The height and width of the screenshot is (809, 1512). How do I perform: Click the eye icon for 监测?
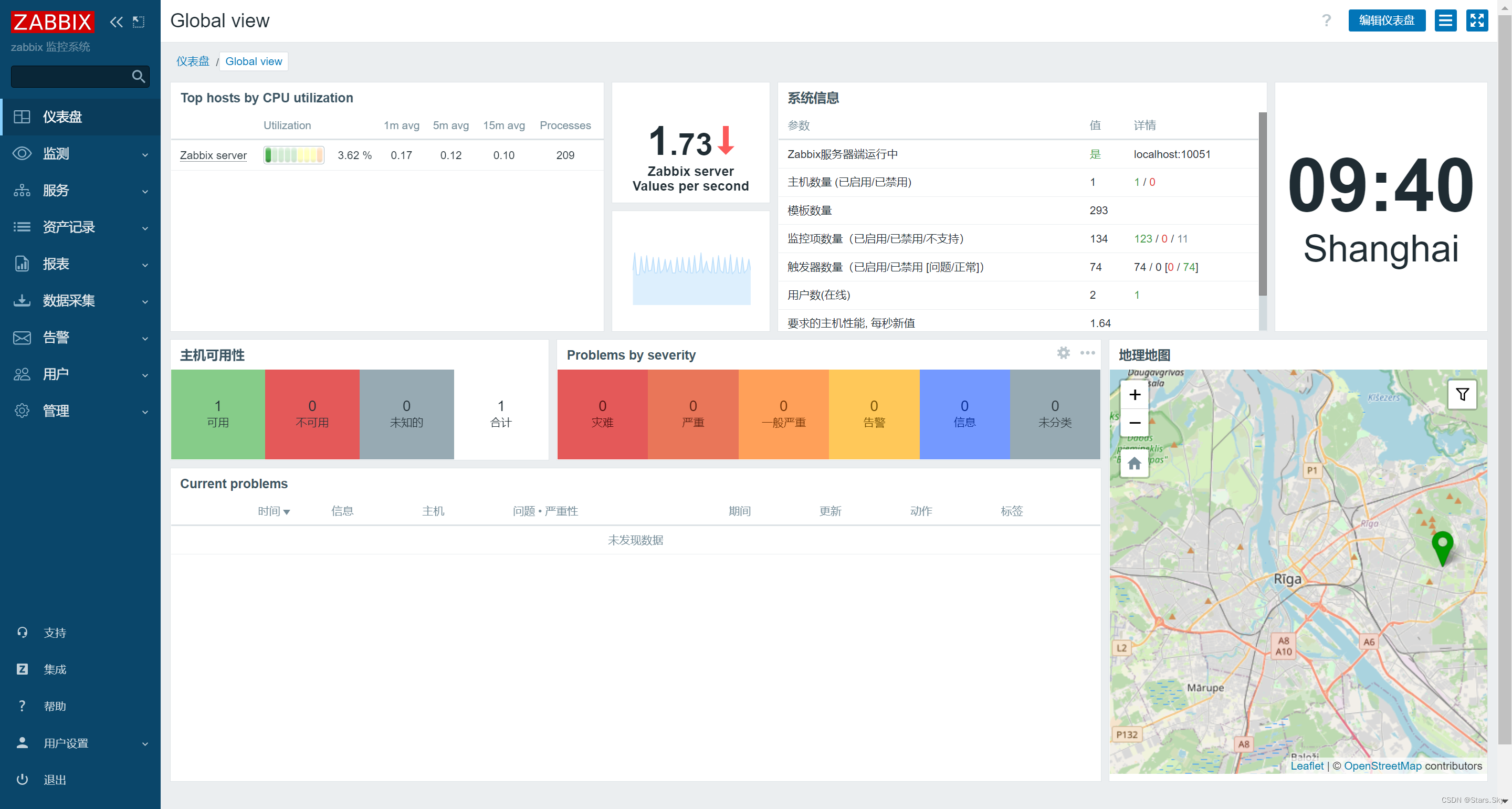click(22, 153)
